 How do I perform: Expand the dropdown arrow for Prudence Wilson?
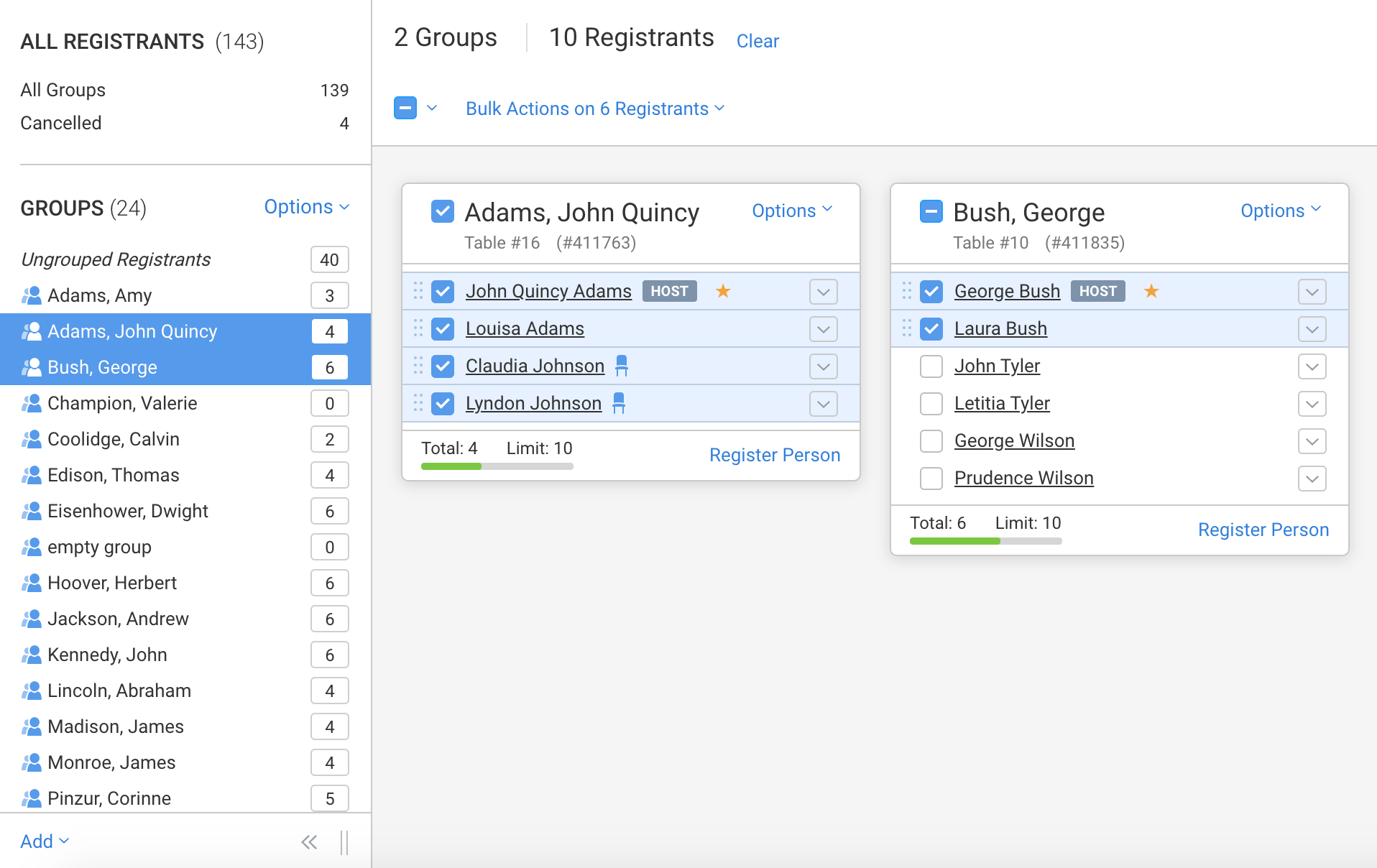(x=1312, y=478)
